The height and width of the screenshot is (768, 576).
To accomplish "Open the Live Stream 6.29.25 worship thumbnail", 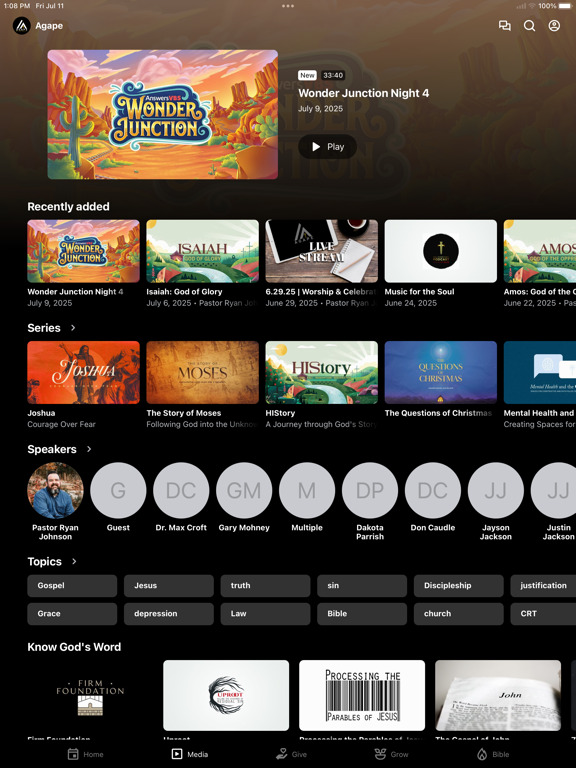I will [321, 251].
